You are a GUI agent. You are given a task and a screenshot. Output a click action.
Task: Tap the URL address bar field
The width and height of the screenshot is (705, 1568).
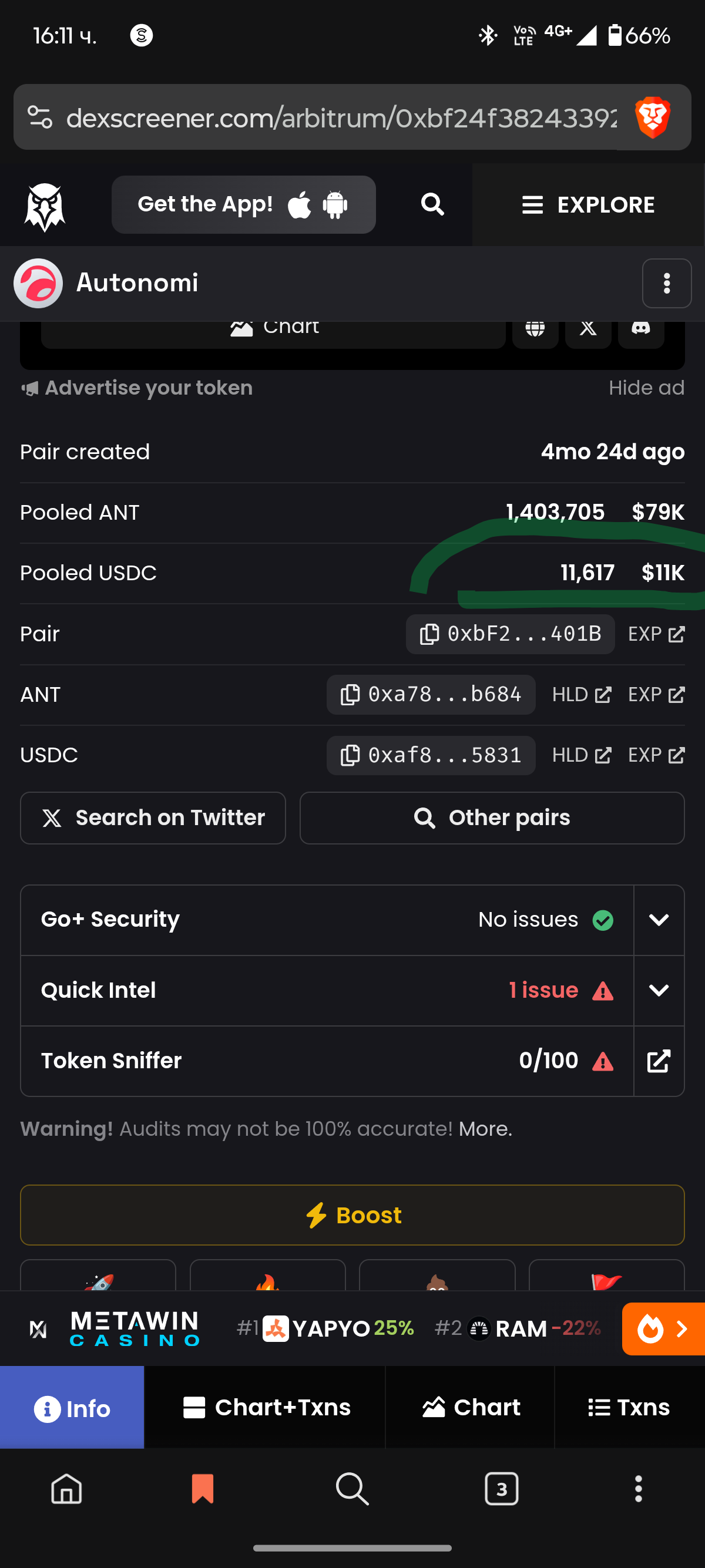341,117
